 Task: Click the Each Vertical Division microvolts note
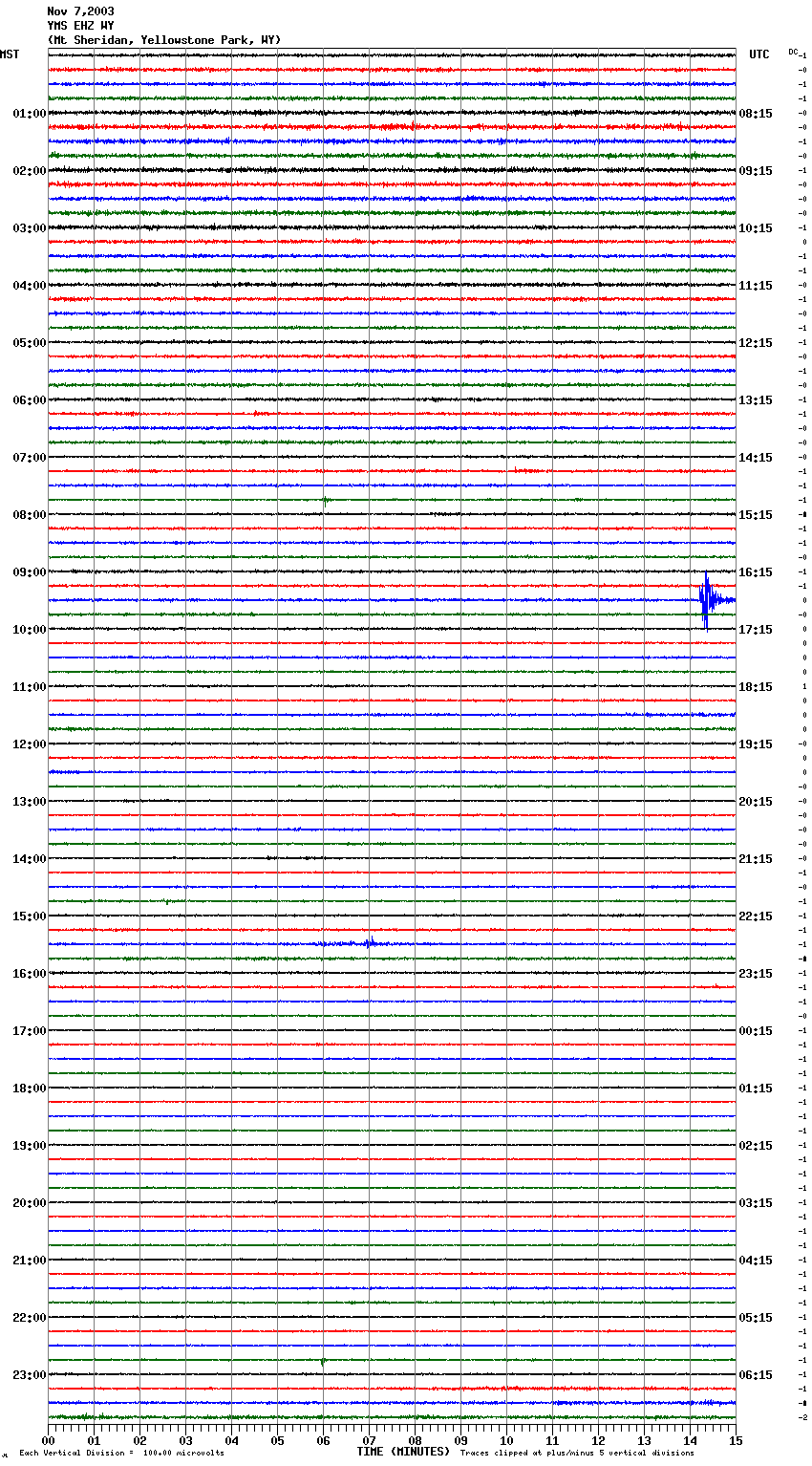(x=121, y=1454)
